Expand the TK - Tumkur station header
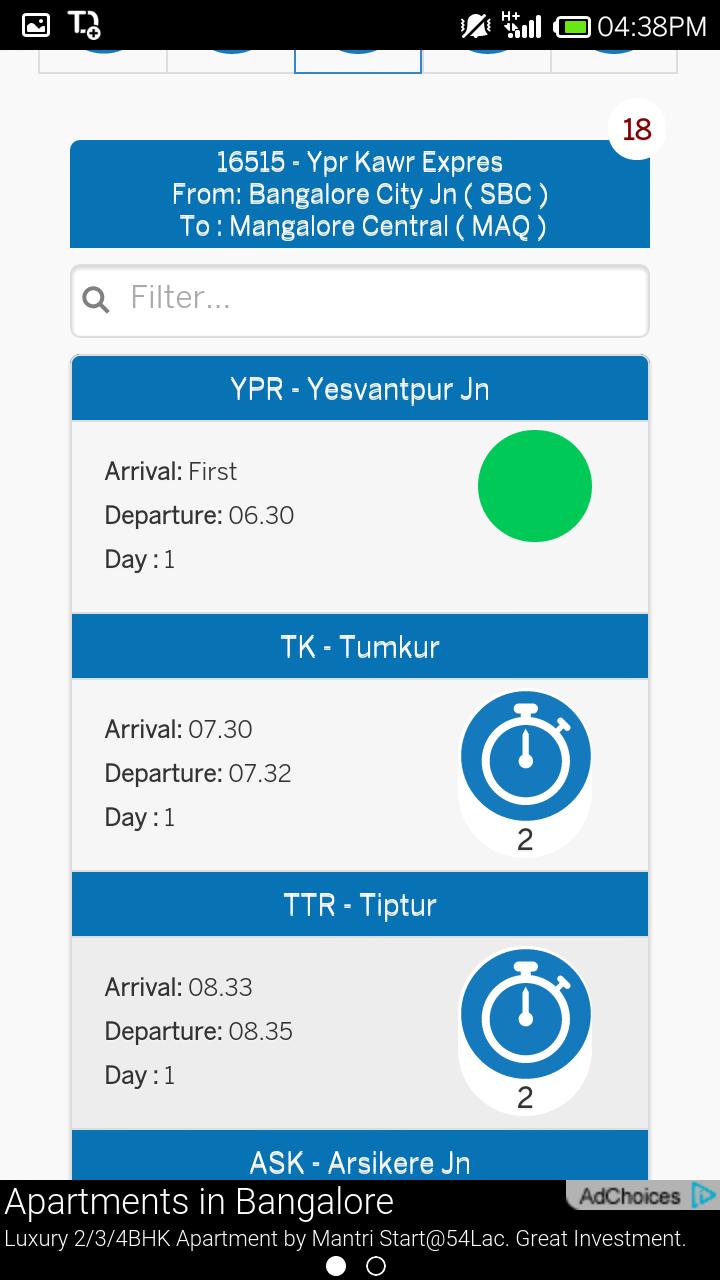720x1280 pixels. (359, 645)
